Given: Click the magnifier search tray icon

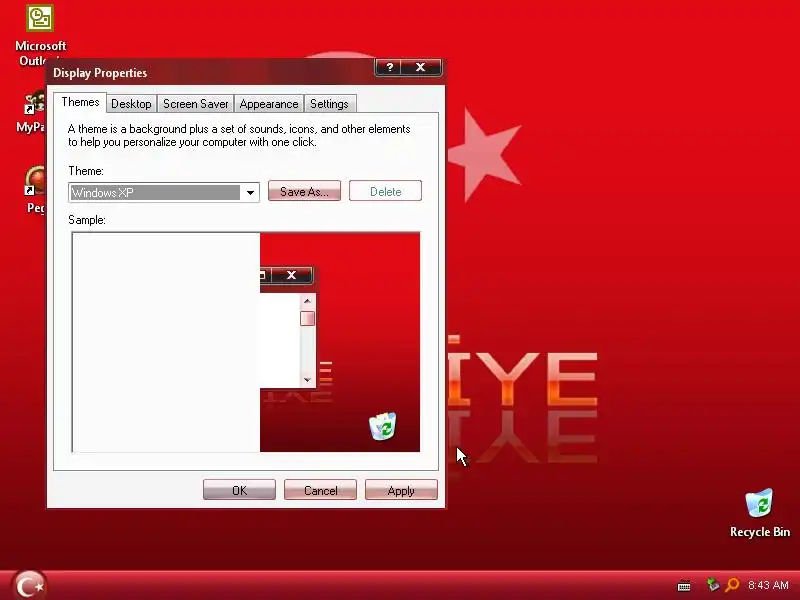Looking at the screenshot, I should (732, 585).
